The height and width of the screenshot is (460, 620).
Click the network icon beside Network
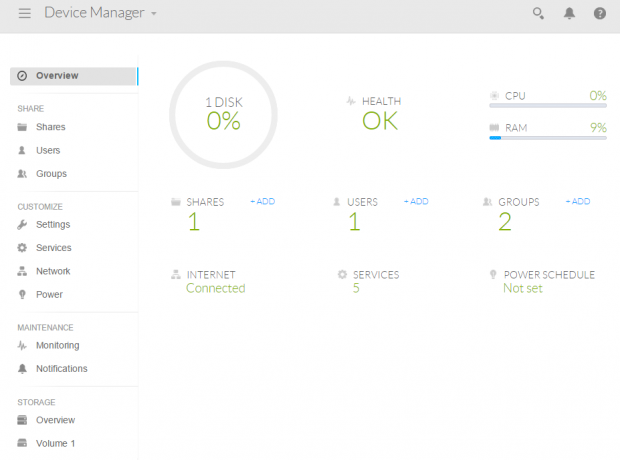pos(22,271)
